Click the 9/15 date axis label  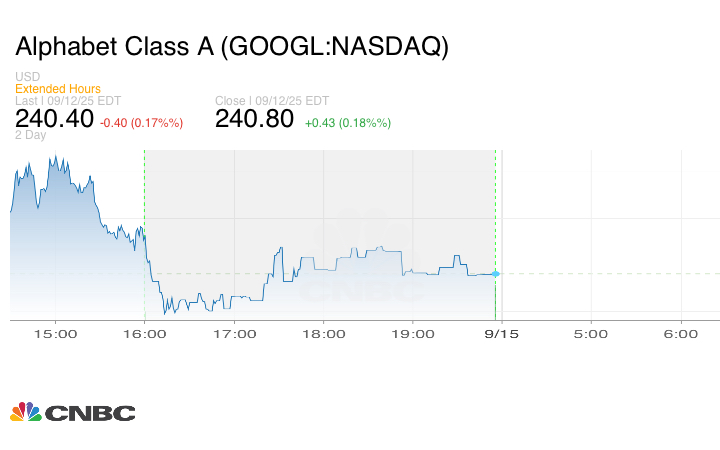tap(501, 333)
